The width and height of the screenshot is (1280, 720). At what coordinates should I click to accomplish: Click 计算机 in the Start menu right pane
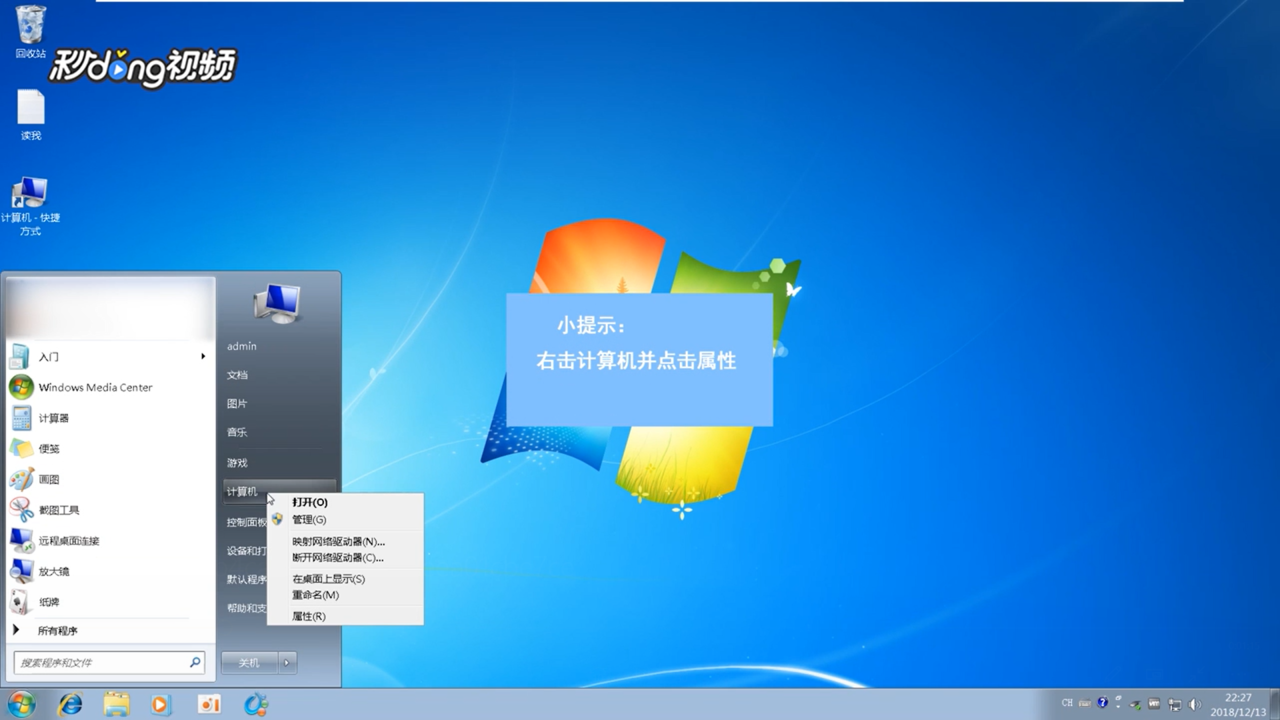243,491
